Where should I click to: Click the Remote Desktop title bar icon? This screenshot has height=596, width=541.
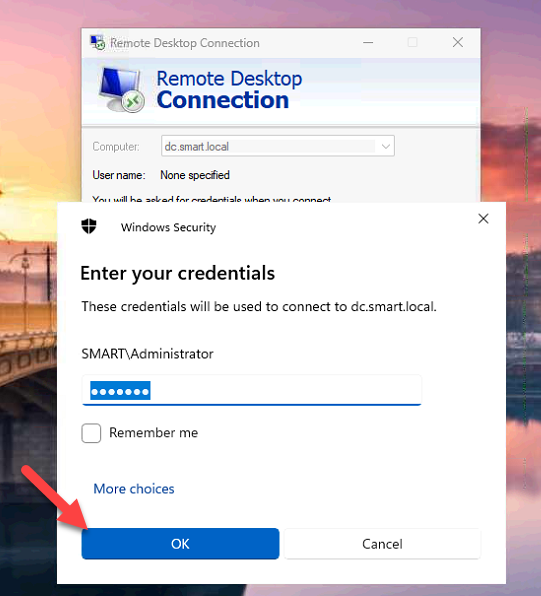(x=97, y=43)
